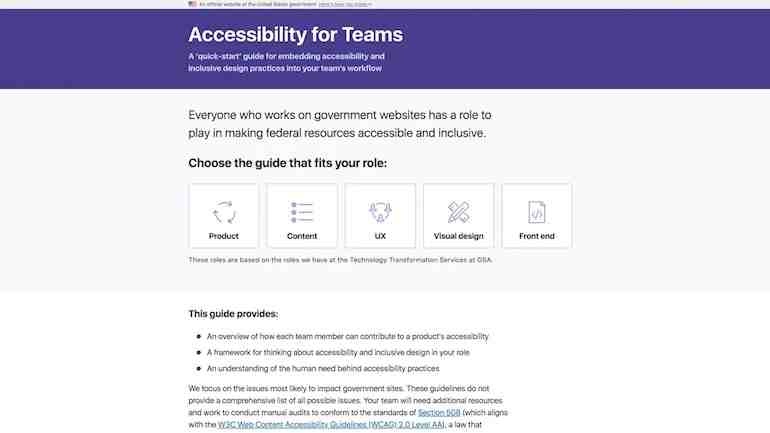Click the official US government website banner text
Viewport: 770px width, 433px height.
258,4
